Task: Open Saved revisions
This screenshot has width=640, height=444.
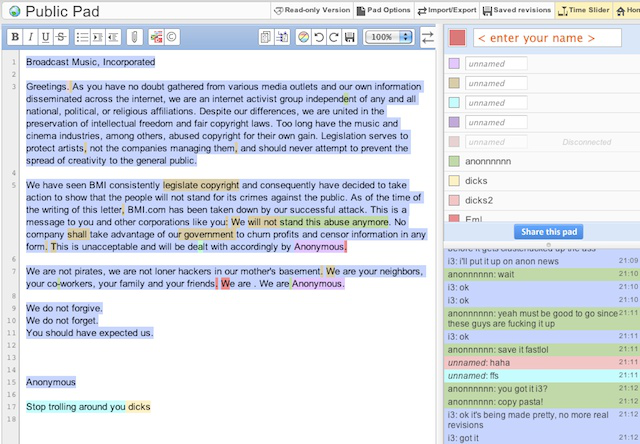Action: click(517, 10)
